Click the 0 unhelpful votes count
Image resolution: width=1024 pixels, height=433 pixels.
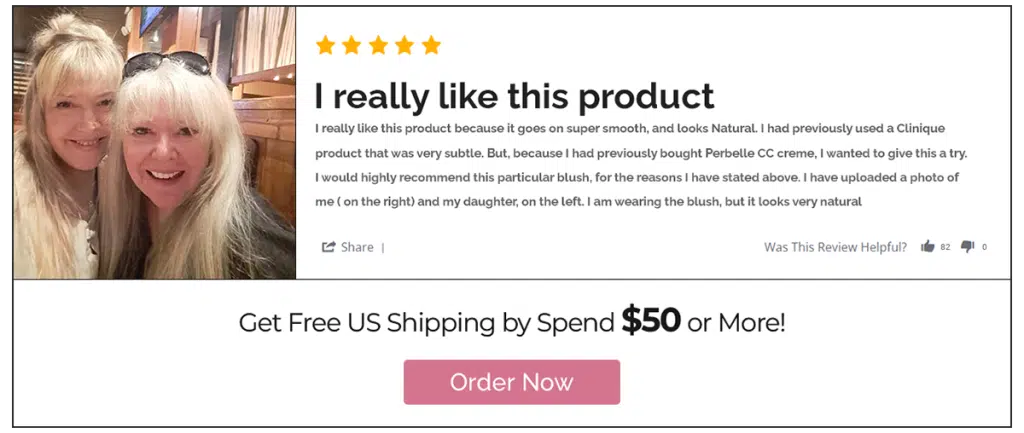(984, 247)
